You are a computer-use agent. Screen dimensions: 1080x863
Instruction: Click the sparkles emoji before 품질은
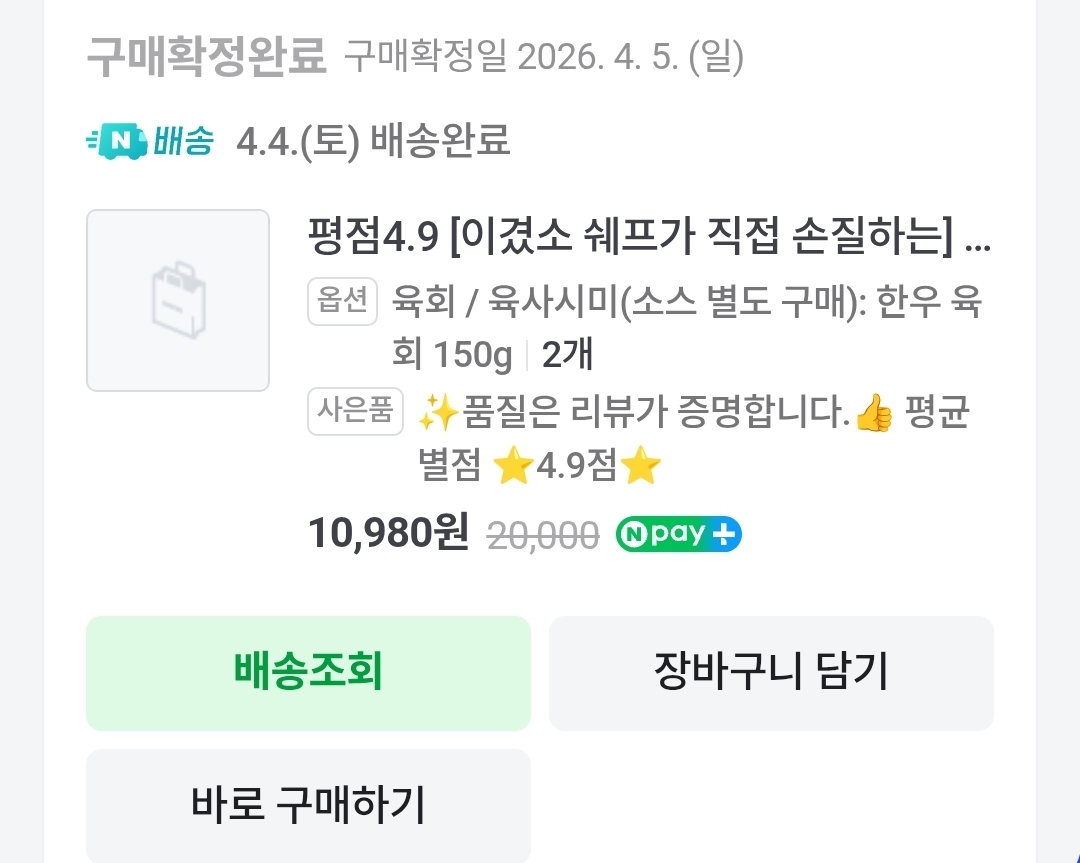(x=437, y=413)
